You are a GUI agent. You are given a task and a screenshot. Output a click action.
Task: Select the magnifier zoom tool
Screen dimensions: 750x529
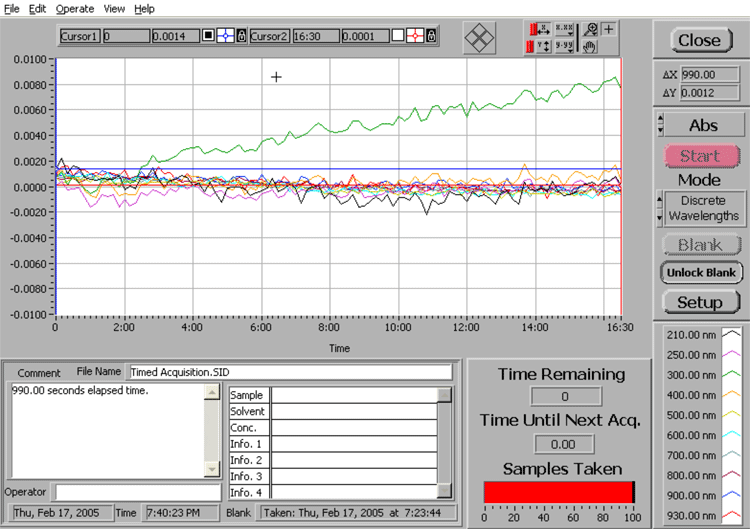(x=591, y=29)
